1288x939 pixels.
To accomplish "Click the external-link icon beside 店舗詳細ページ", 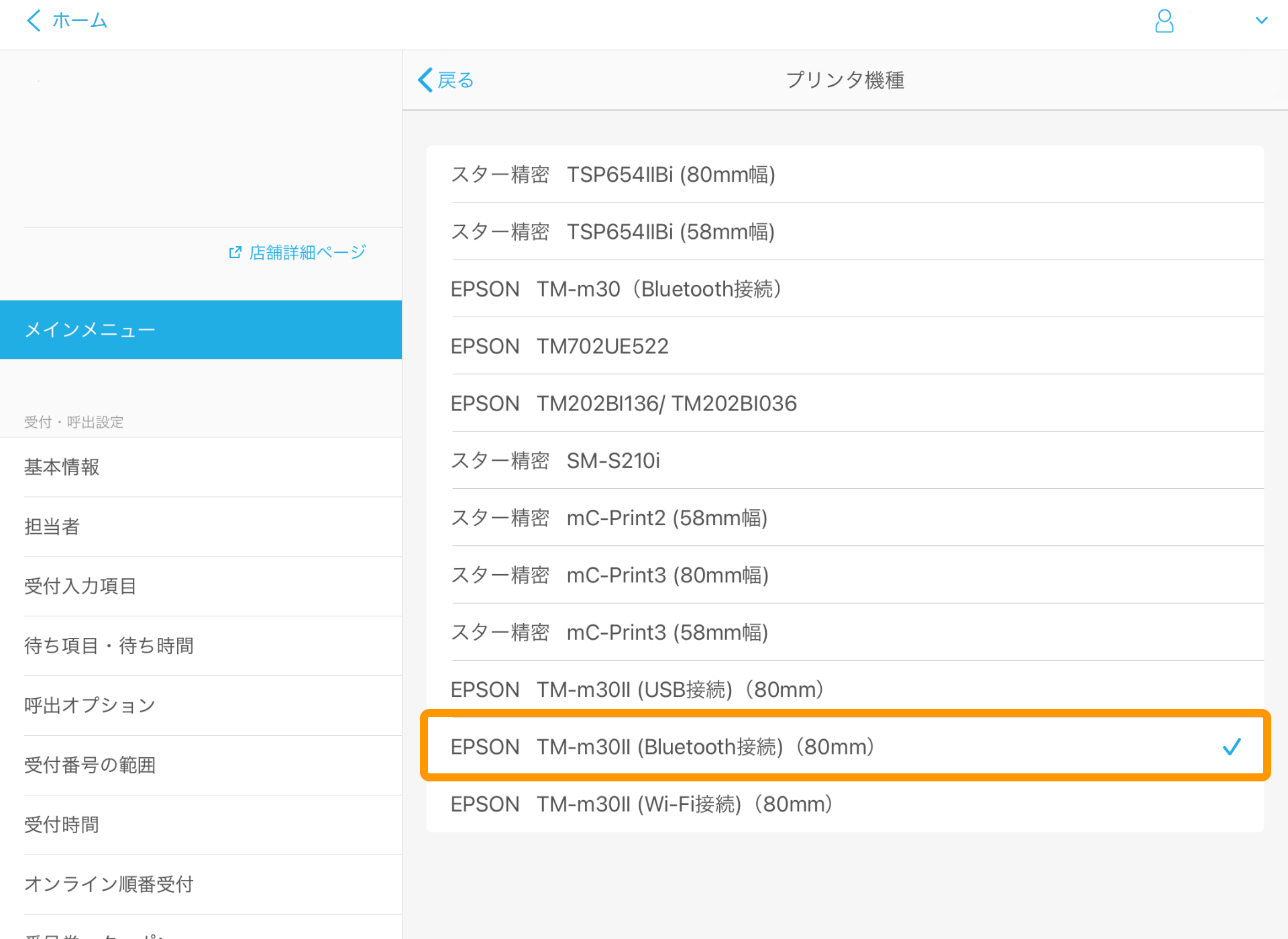I will (x=235, y=252).
